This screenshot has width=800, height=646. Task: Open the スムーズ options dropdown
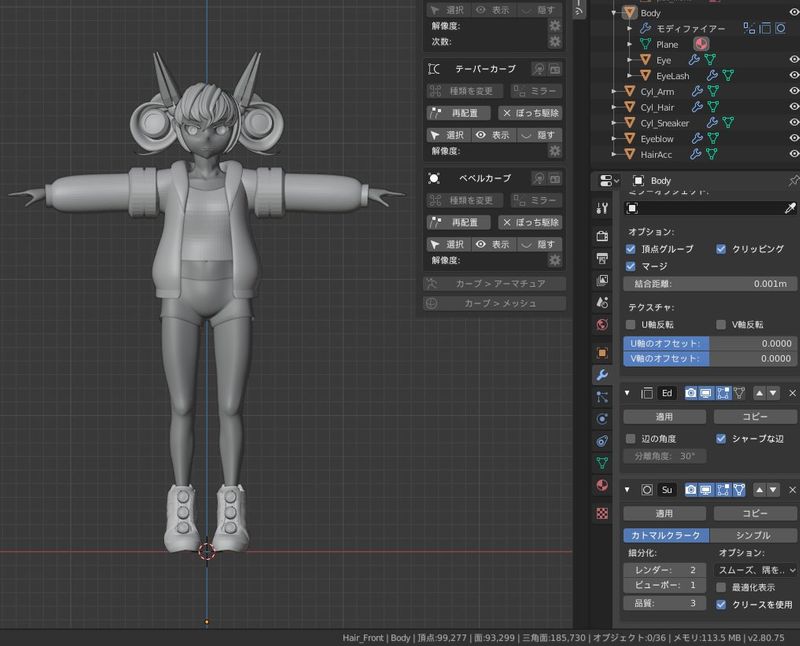tap(757, 569)
